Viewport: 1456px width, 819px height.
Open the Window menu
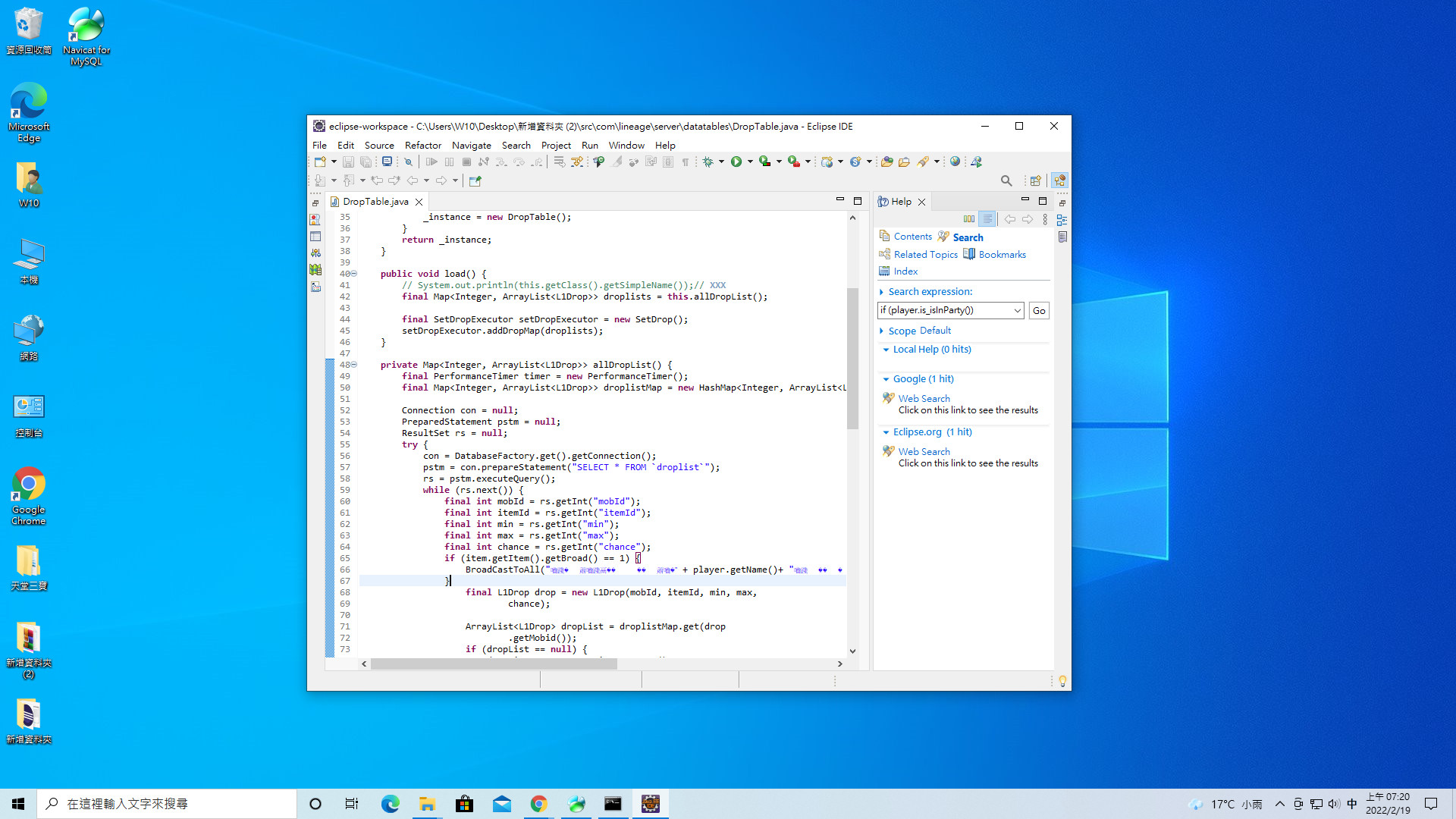(626, 146)
